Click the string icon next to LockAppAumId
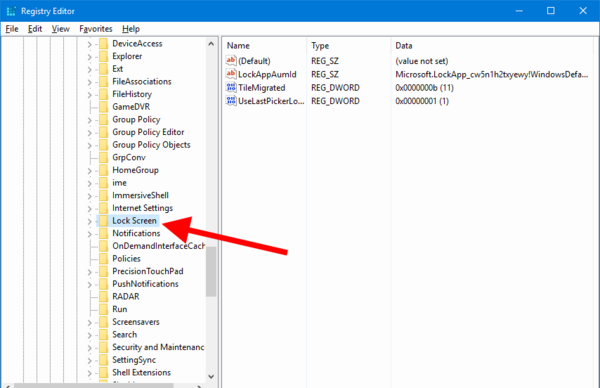600x388 pixels. tap(231, 74)
